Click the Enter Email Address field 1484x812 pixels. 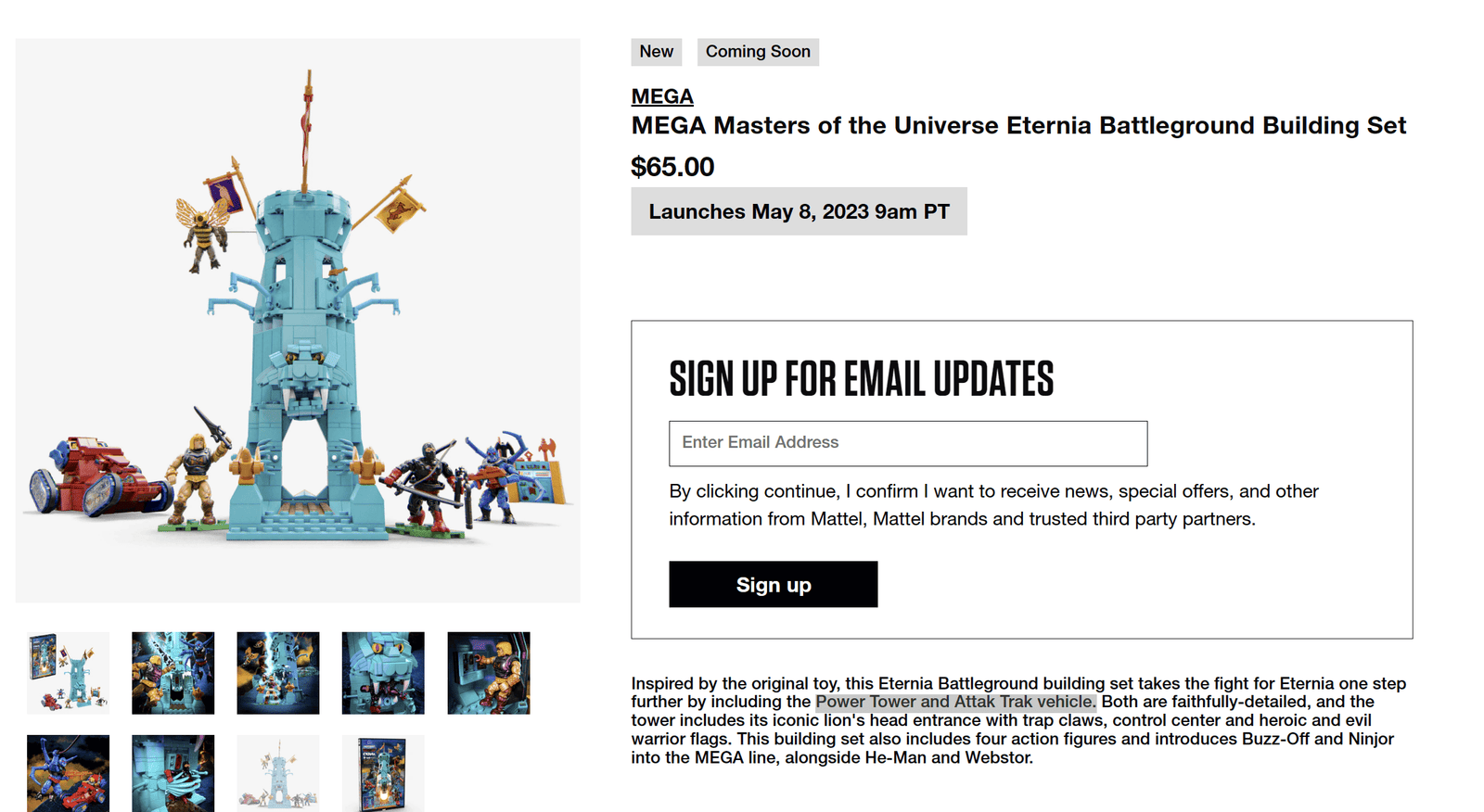tap(907, 443)
